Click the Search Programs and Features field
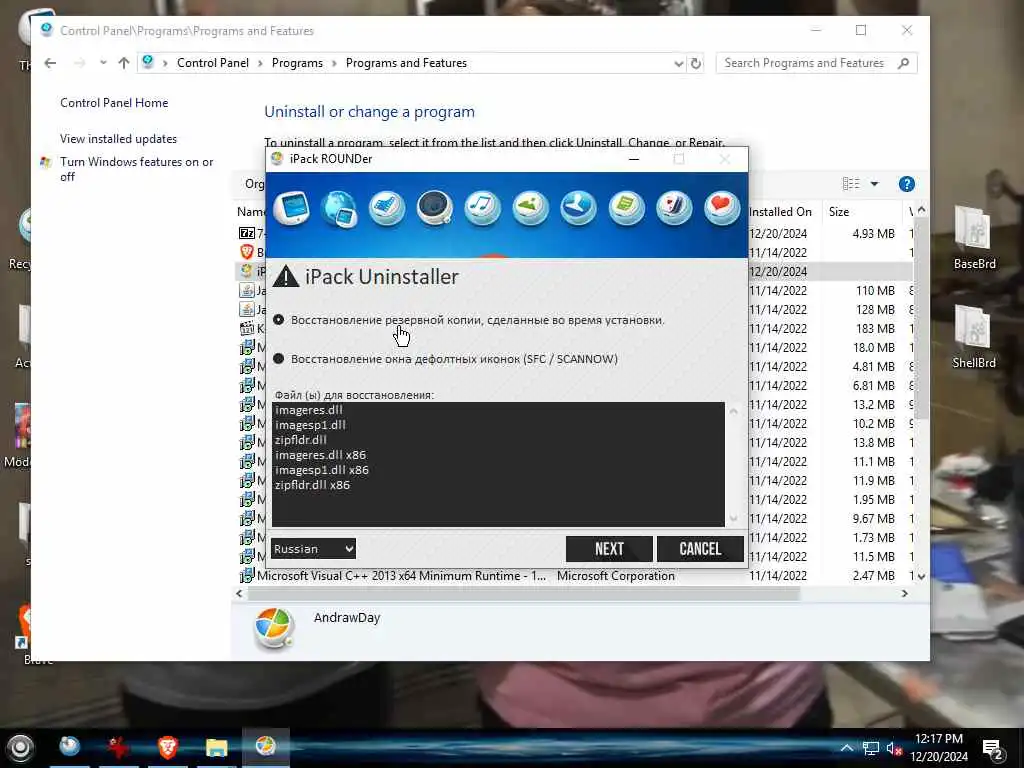 pos(816,63)
